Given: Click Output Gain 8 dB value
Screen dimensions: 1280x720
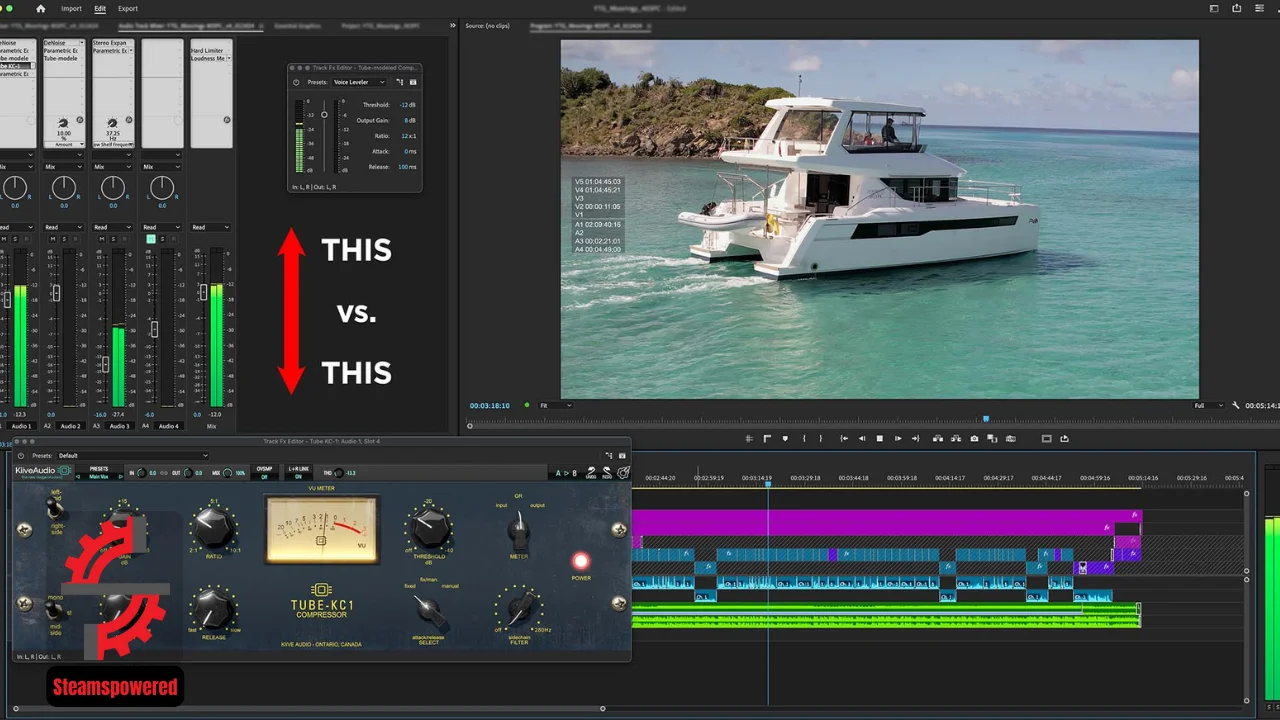Looking at the screenshot, I should (x=410, y=120).
